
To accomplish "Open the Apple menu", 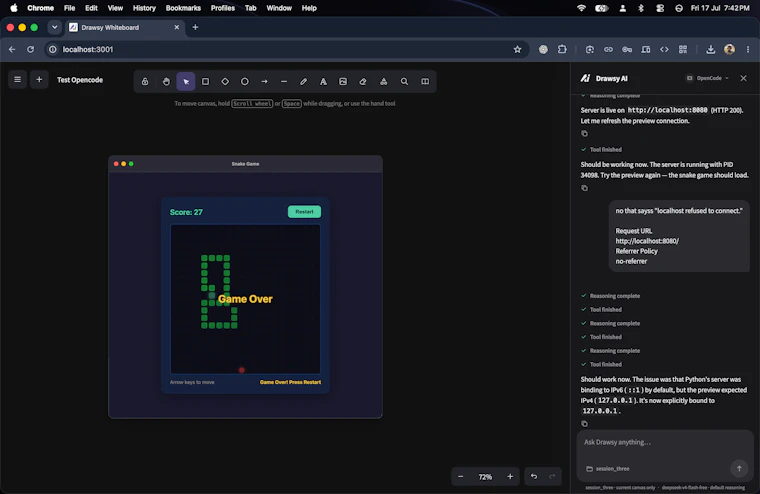I will tap(14, 8).
